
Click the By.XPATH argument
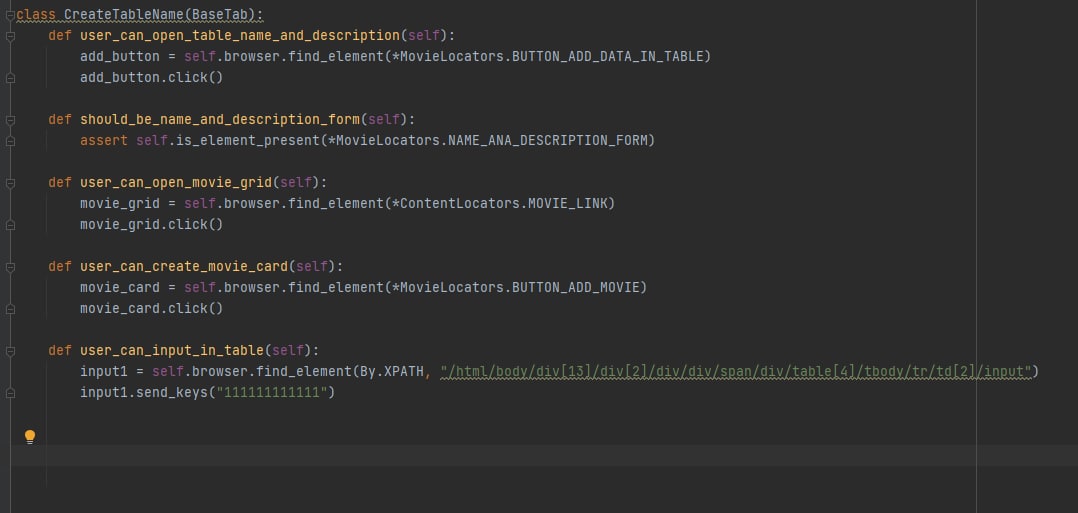pos(391,371)
